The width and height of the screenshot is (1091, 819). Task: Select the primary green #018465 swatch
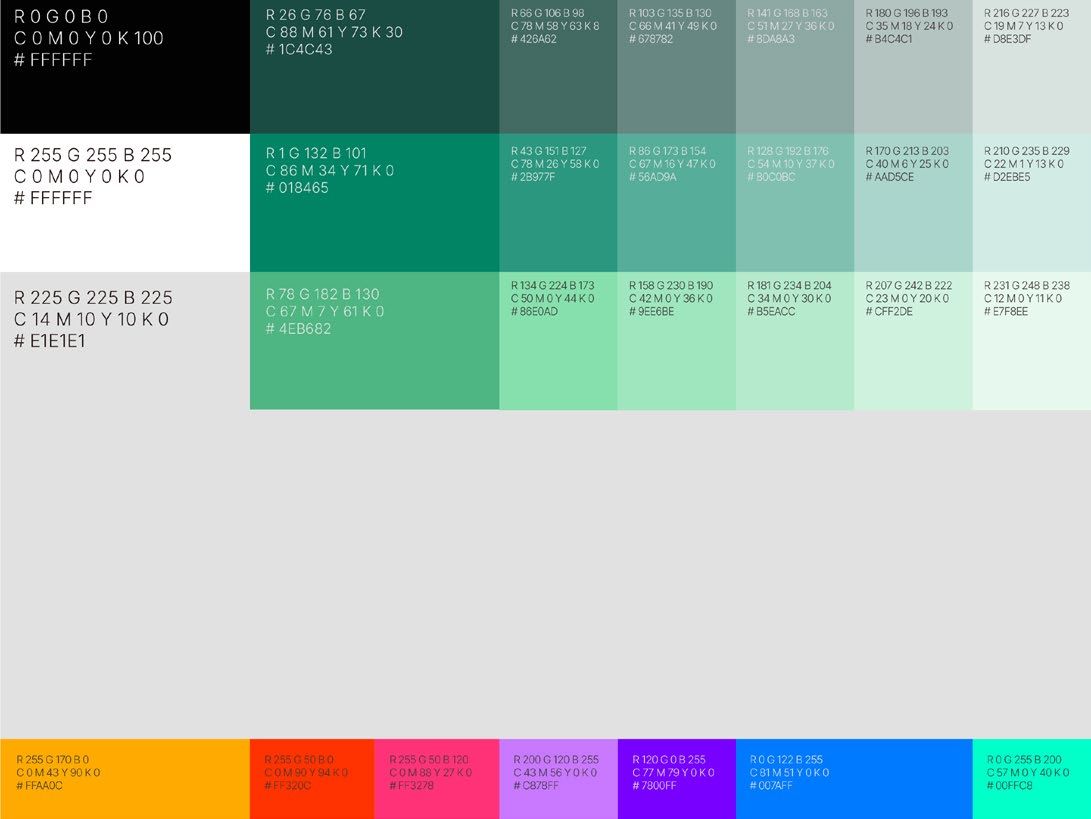tap(374, 202)
